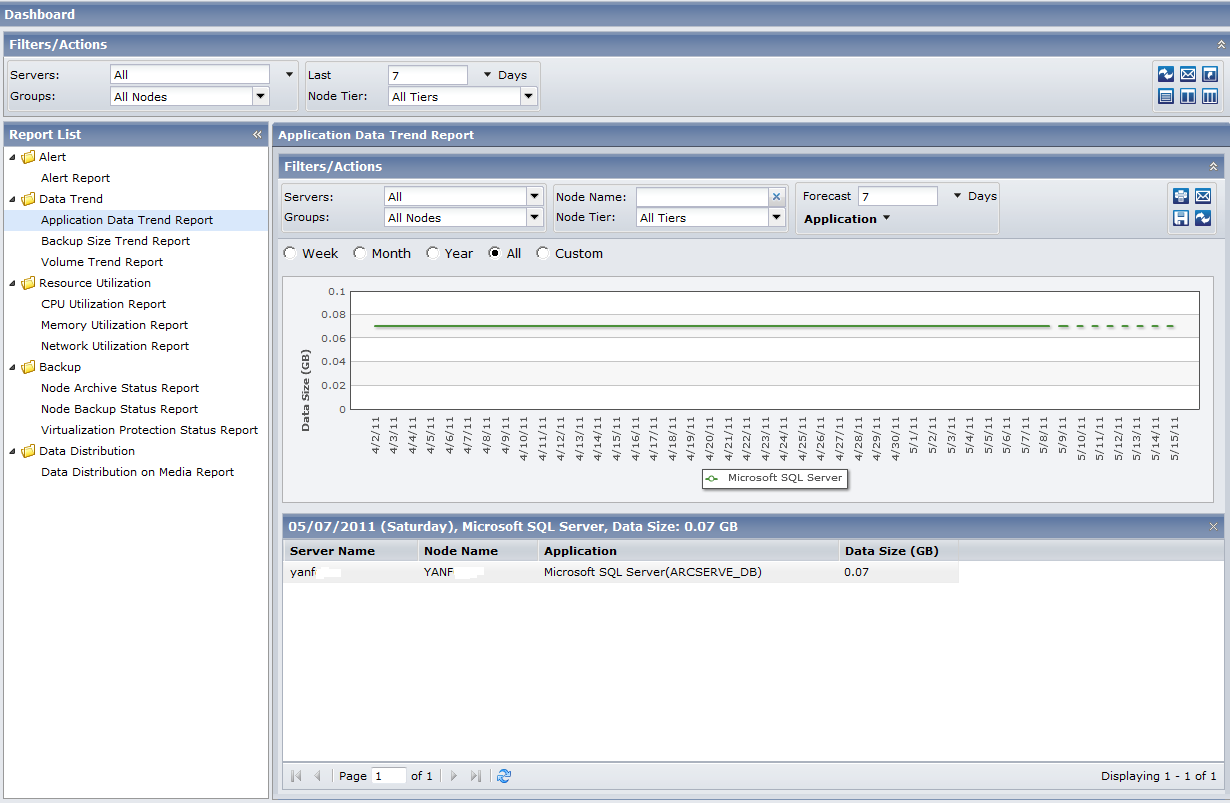Choose the Custom time range radio button
The width and height of the screenshot is (1230, 803).
(x=543, y=253)
